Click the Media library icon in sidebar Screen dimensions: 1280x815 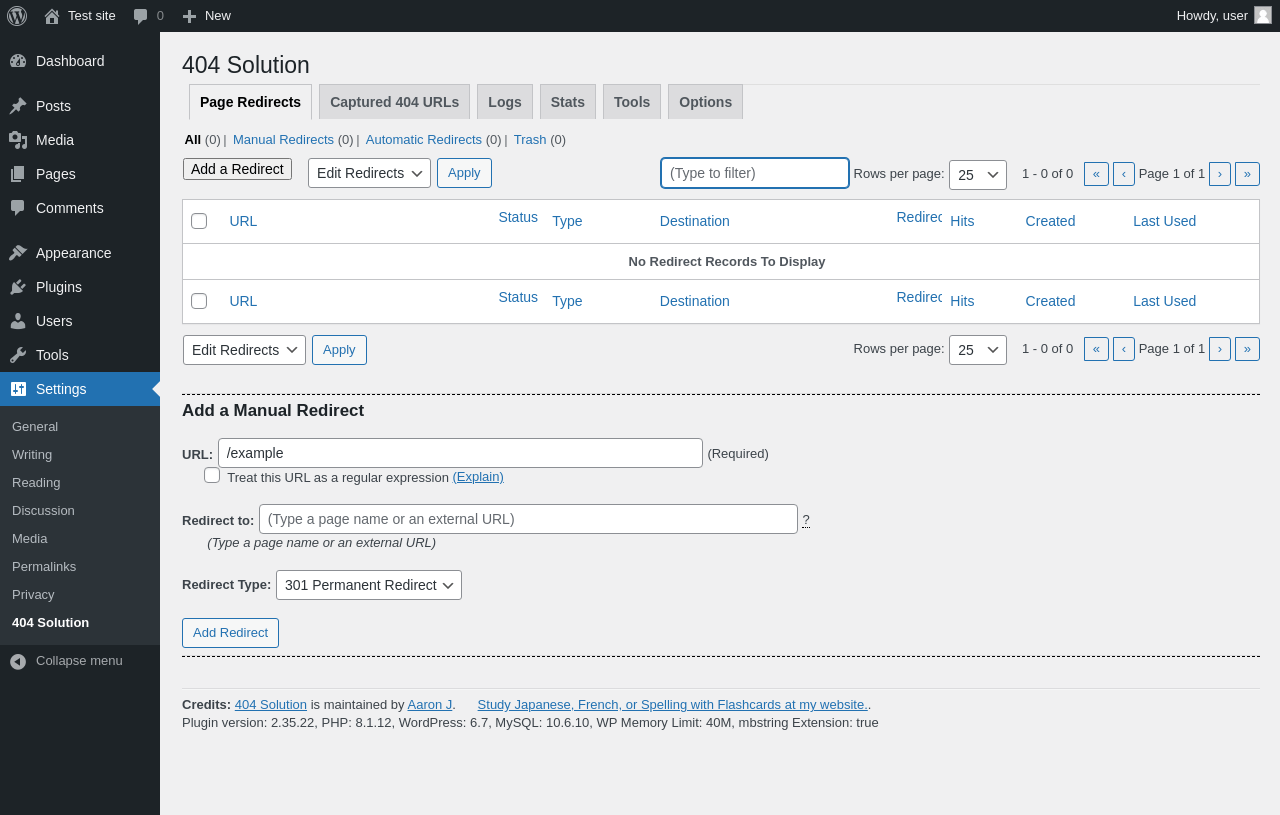pyautogui.click(x=18, y=140)
